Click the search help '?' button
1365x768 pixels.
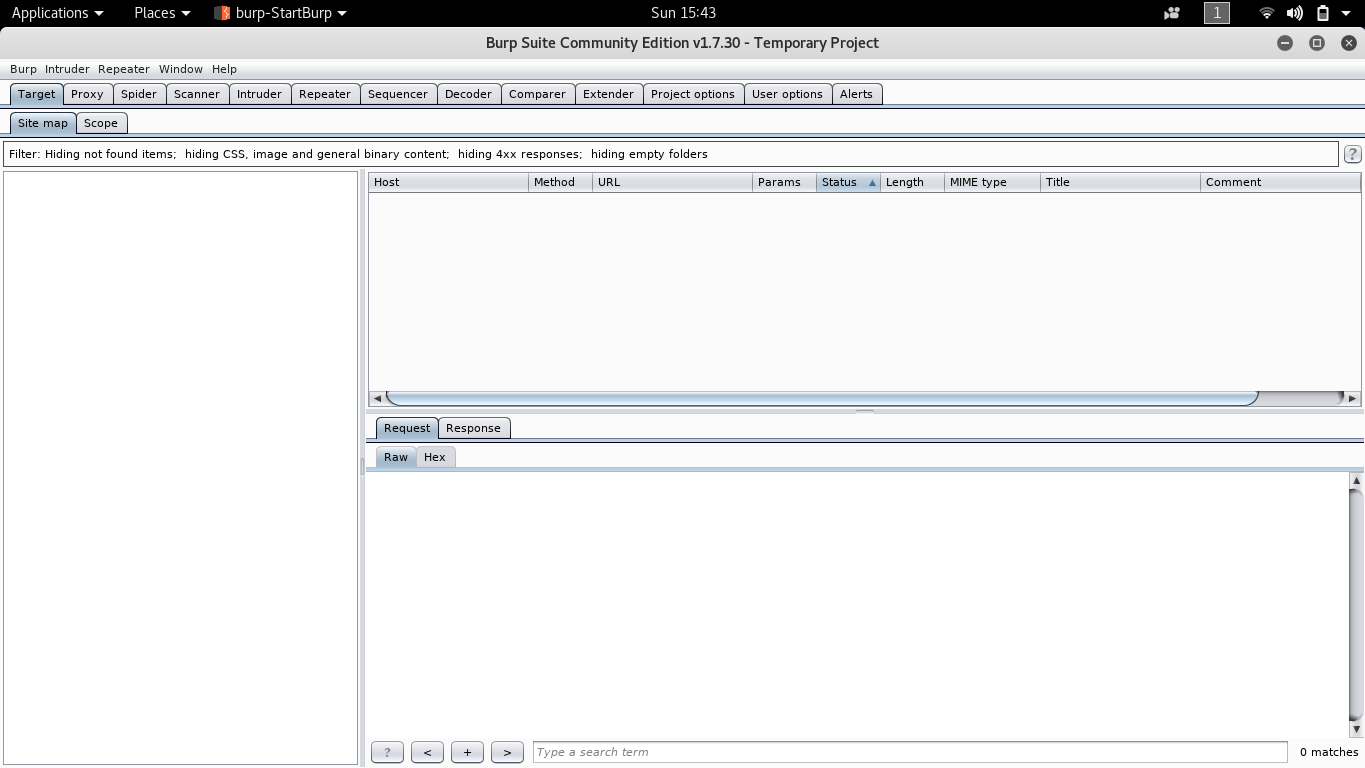(387, 752)
